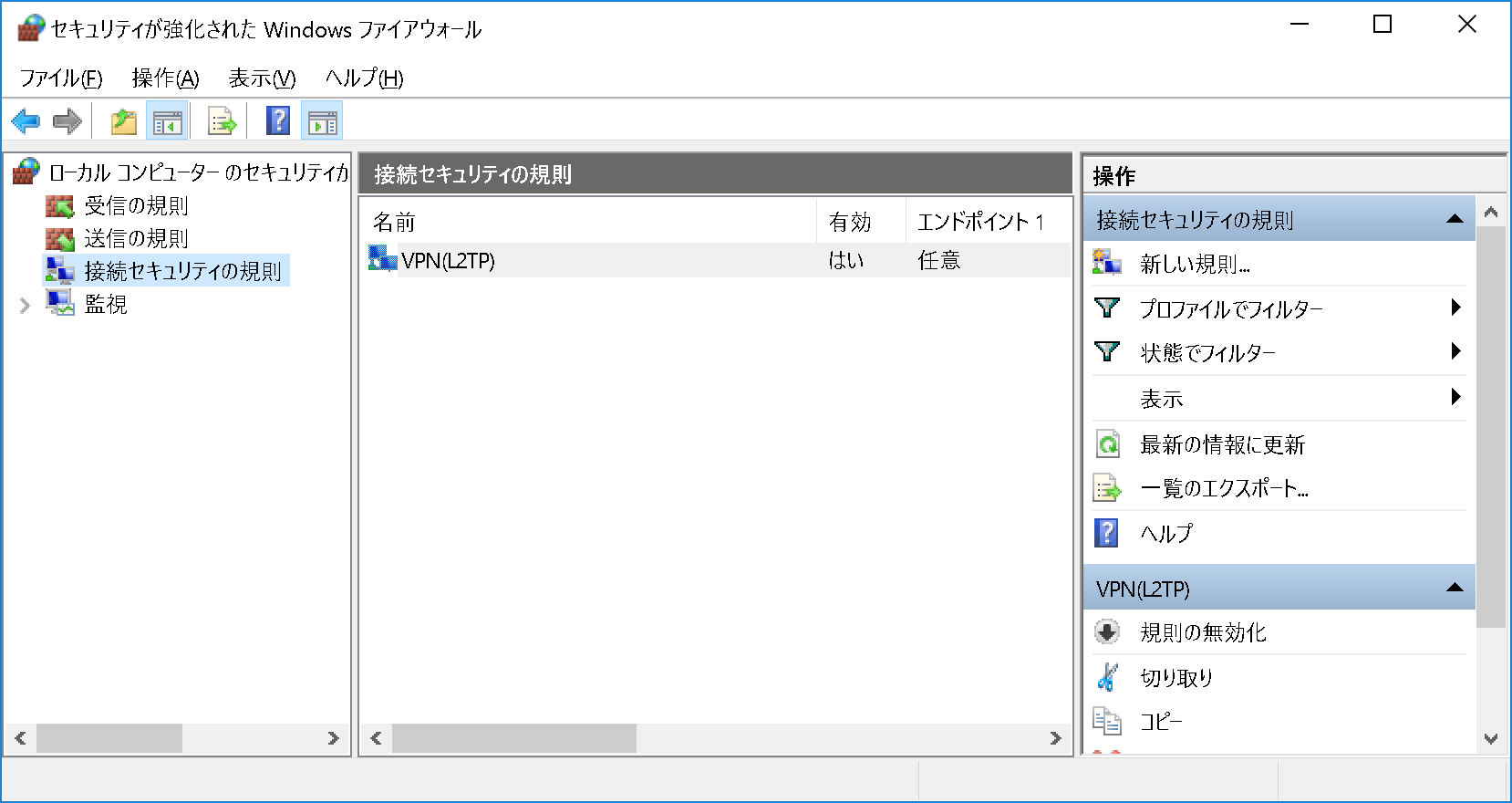Click rules list scroll-right arrow

click(x=1055, y=738)
